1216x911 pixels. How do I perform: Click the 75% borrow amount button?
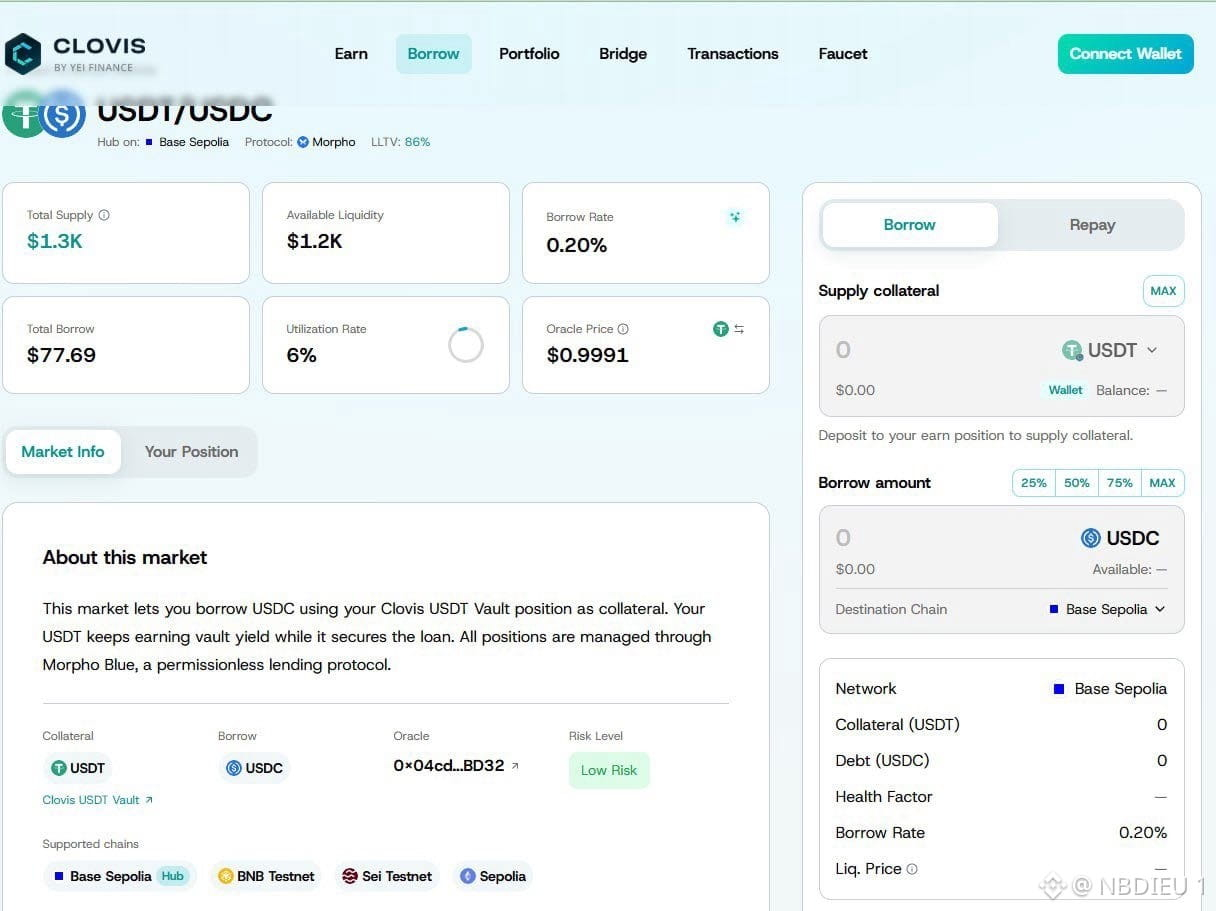pyautogui.click(x=1120, y=483)
